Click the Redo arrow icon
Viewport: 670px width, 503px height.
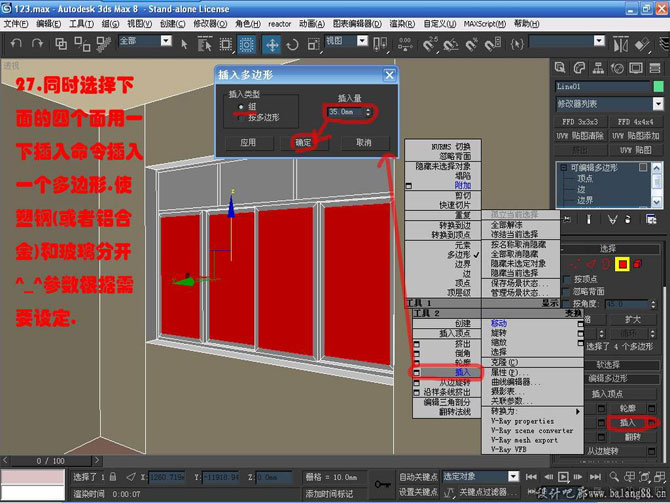pos(37,44)
